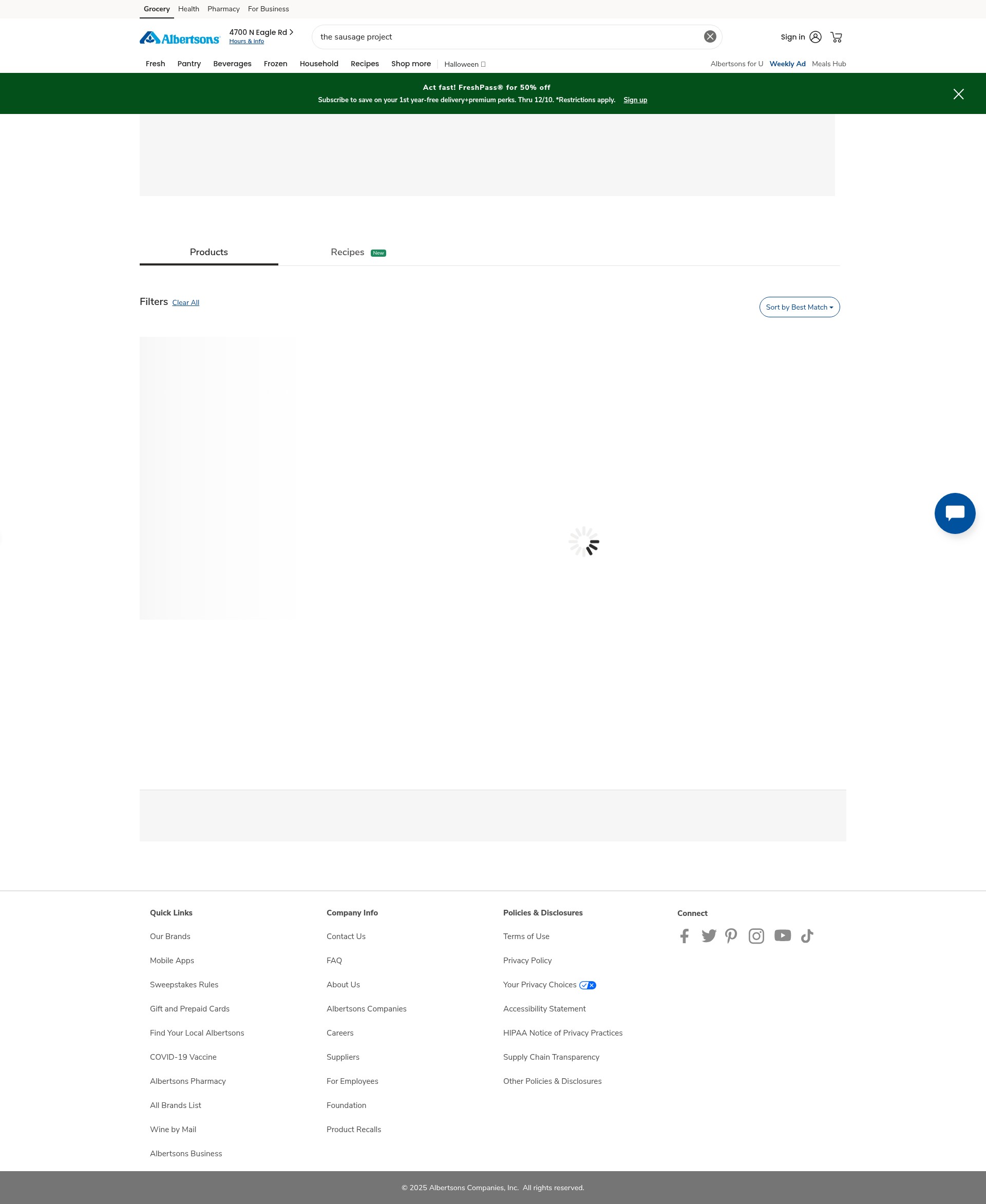Expand the Shop more menu

coord(411,64)
